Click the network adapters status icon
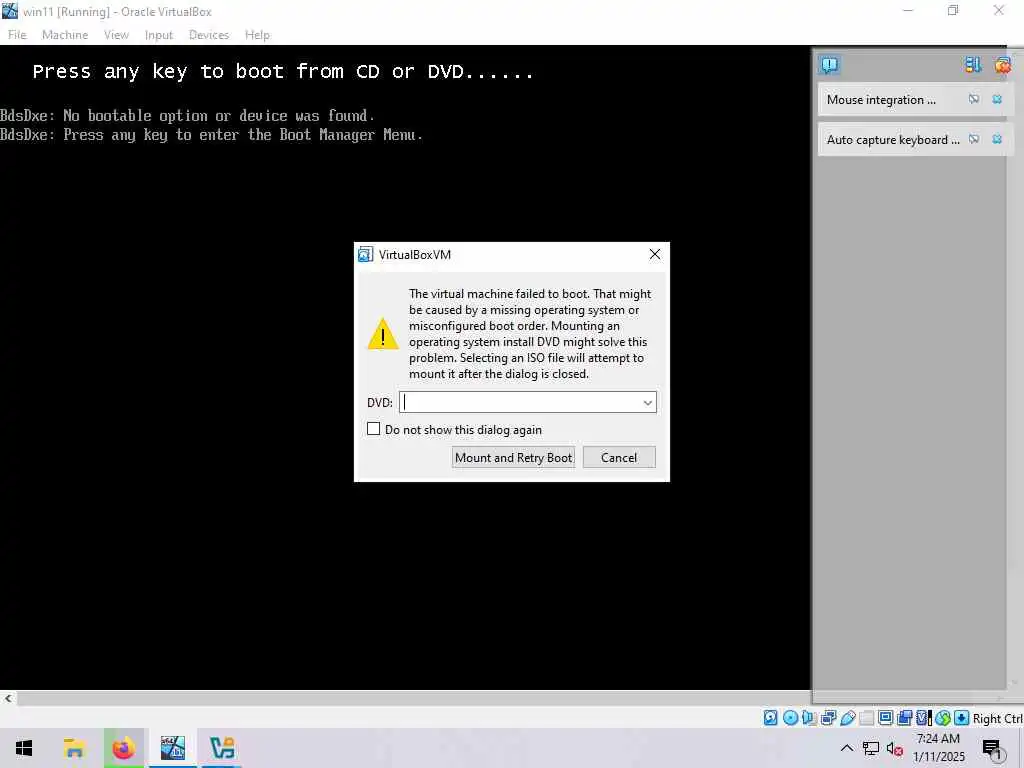Viewport: 1024px width, 768px height. 828,718
